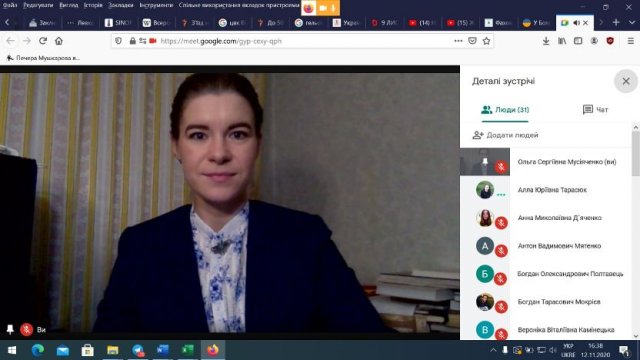Open a new browser tab with plus icon

tap(616, 22)
